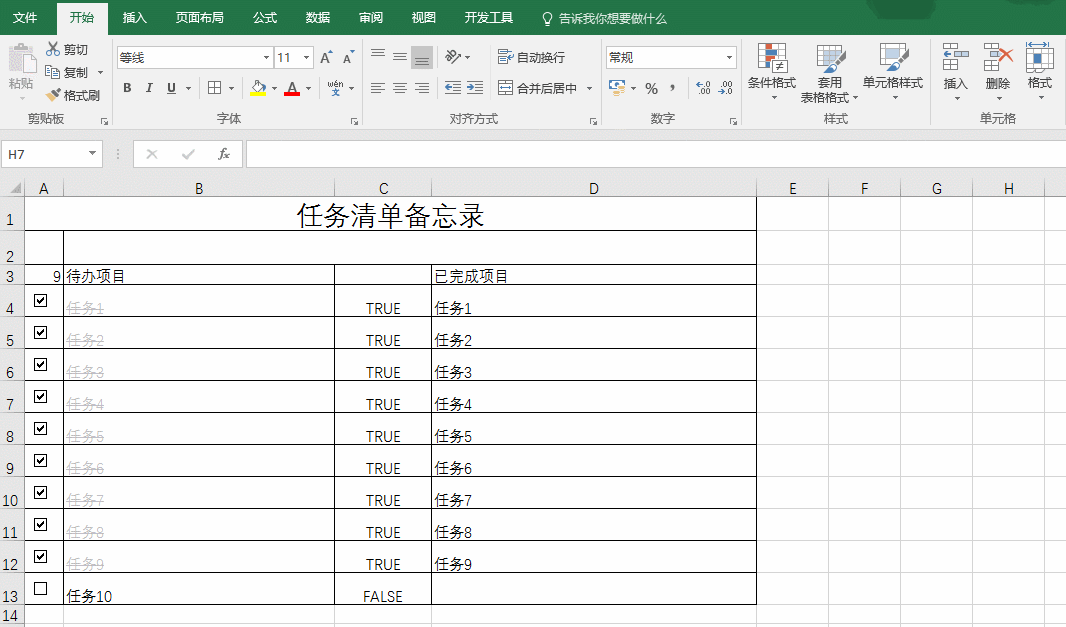Uncheck the checkbox for 任务8
The width and height of the screenshot is (1066, 627).
(x=41, y=524)
